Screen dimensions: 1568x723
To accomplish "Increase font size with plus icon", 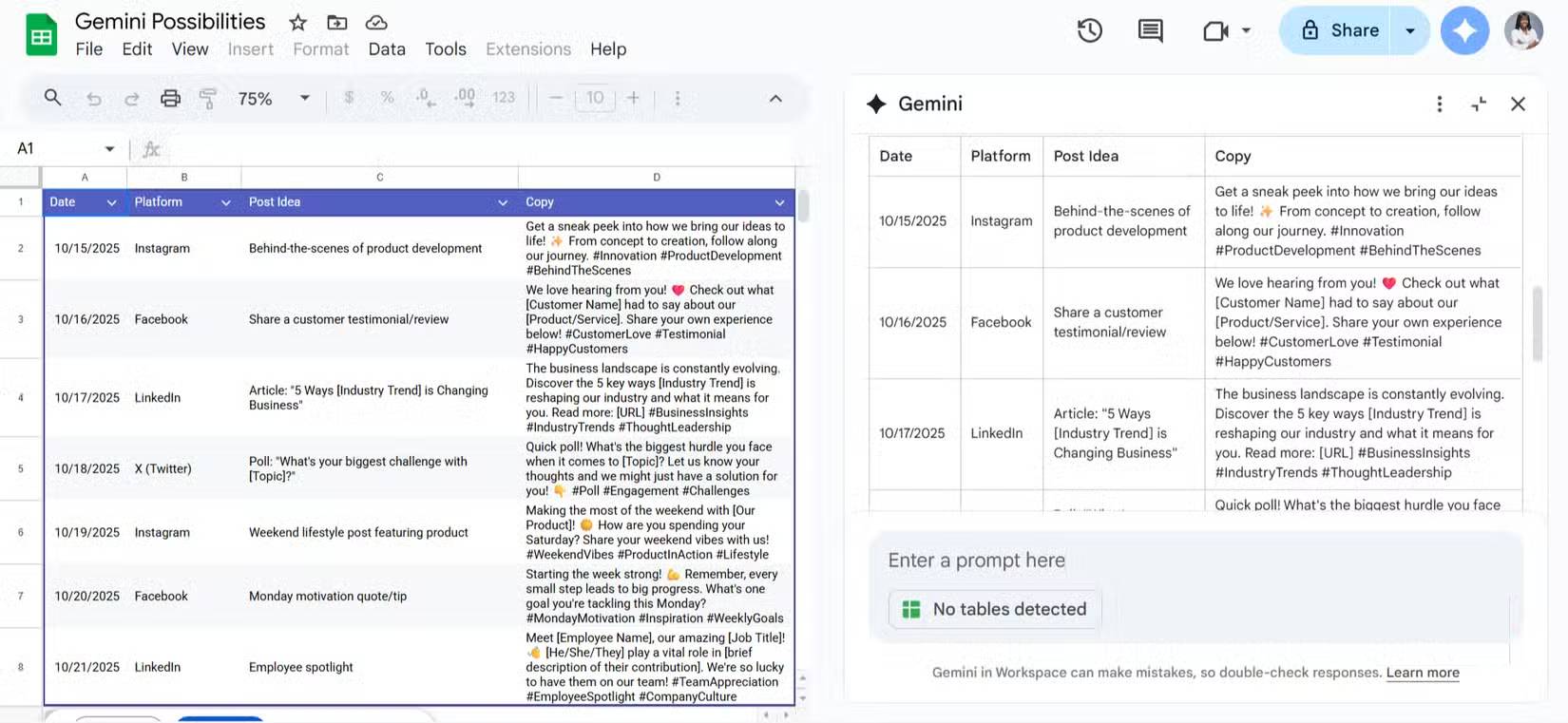I will coord(633,97).
